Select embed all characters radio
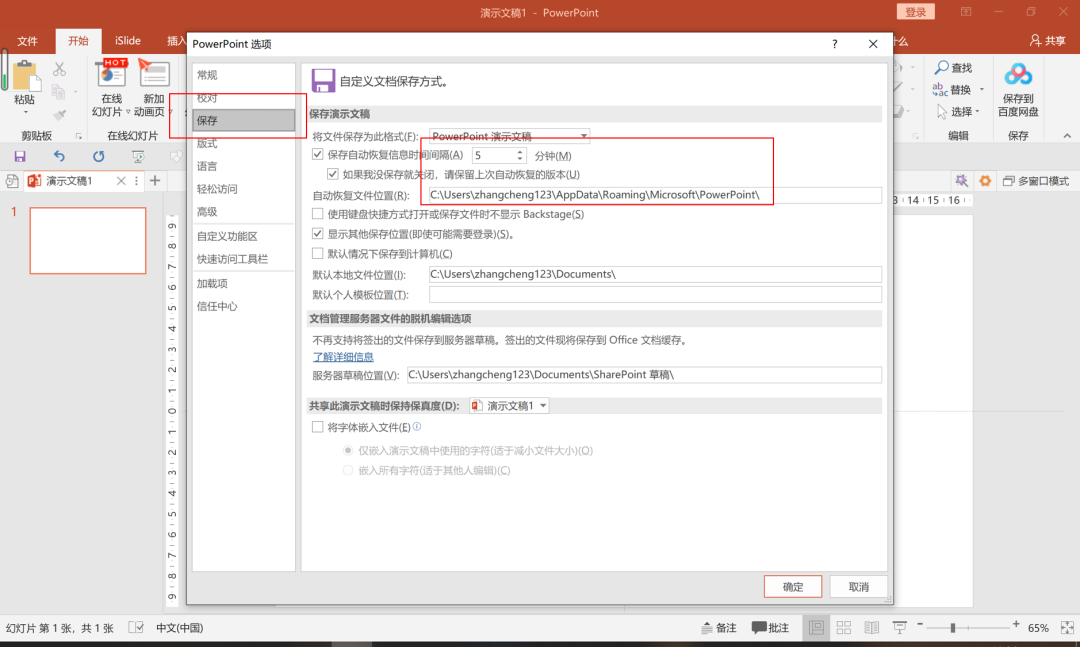 [x=348, y=470]
